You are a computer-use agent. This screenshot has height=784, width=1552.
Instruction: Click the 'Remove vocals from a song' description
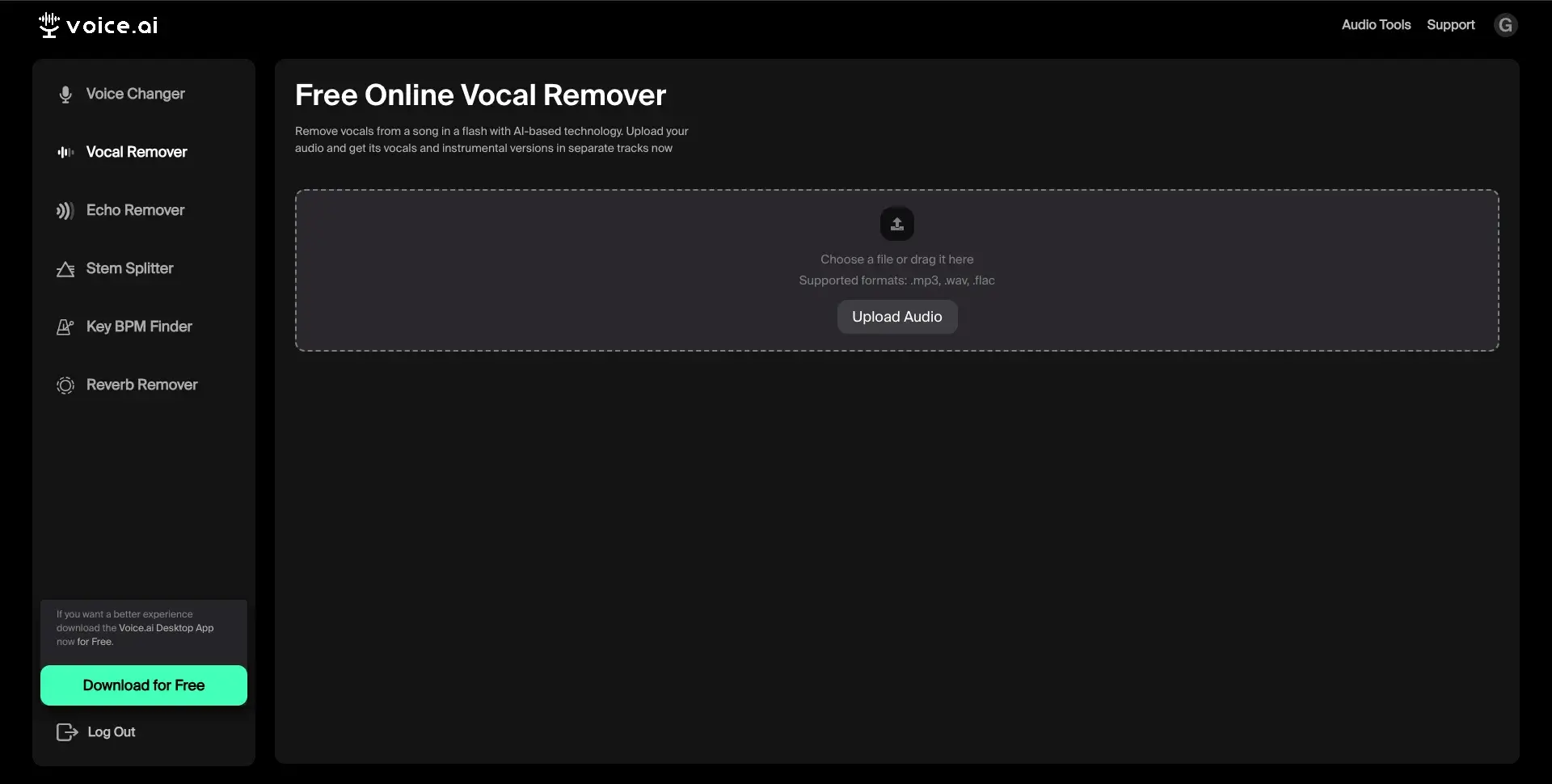pos(491,140)
